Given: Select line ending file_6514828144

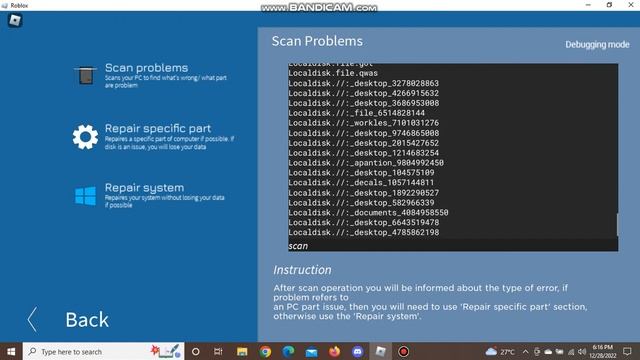Looking at the screenshot, I should 356,113.
